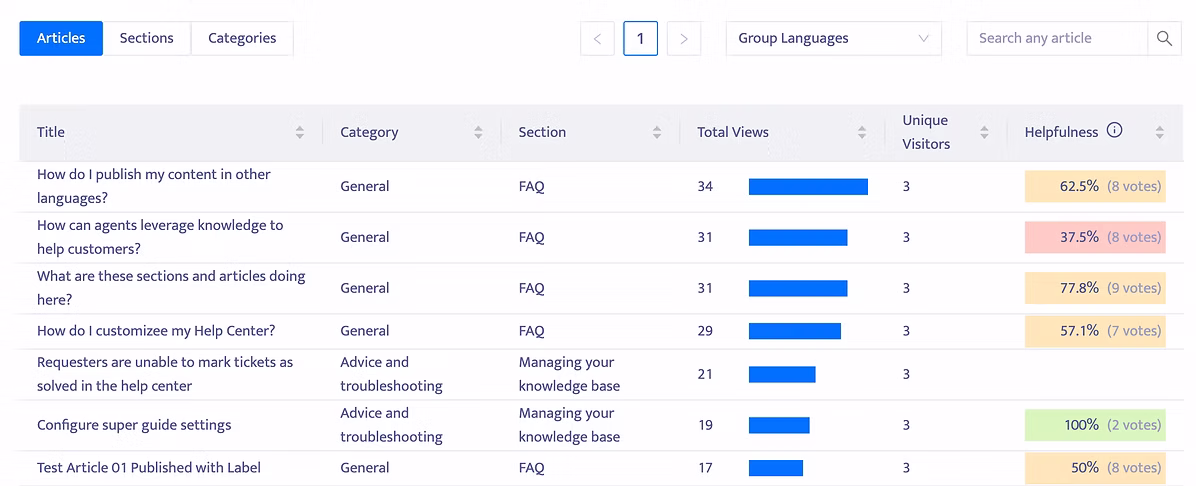Sort by Unique Visitors arrows
Screen dimensions: 1196x486
click(984, 132)
